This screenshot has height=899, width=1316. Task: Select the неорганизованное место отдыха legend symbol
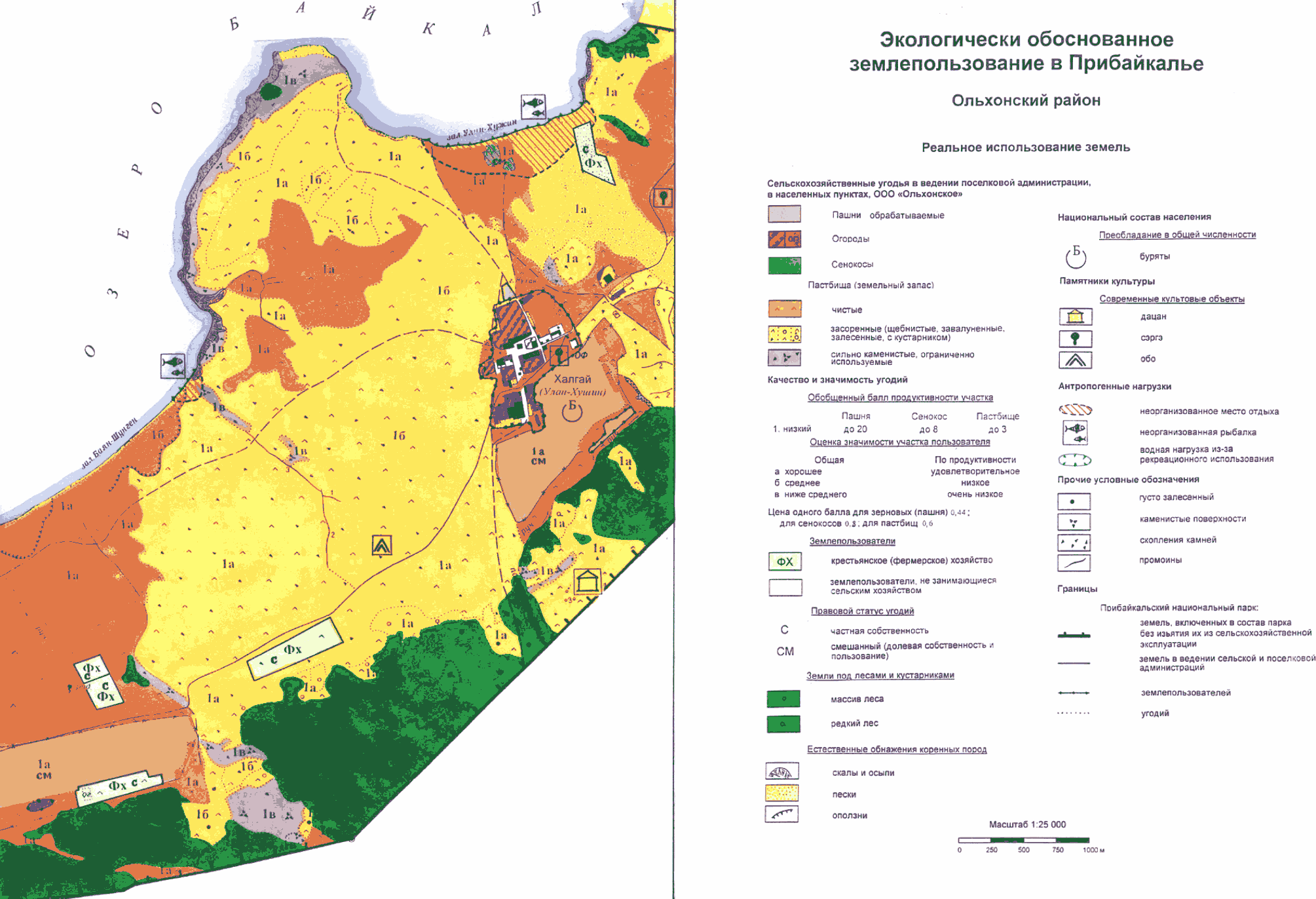pyautogui.click(x=1076, y=410)
